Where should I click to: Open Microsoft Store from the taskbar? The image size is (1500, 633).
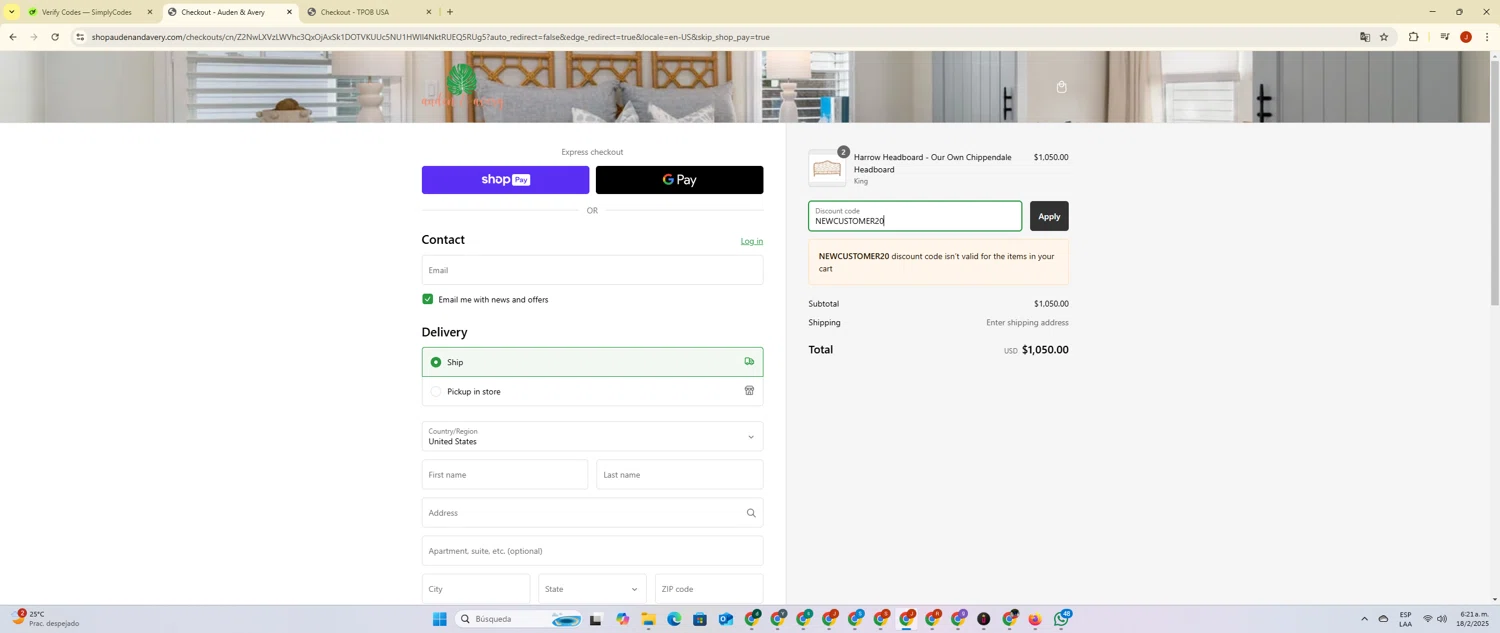pos(700,619)
